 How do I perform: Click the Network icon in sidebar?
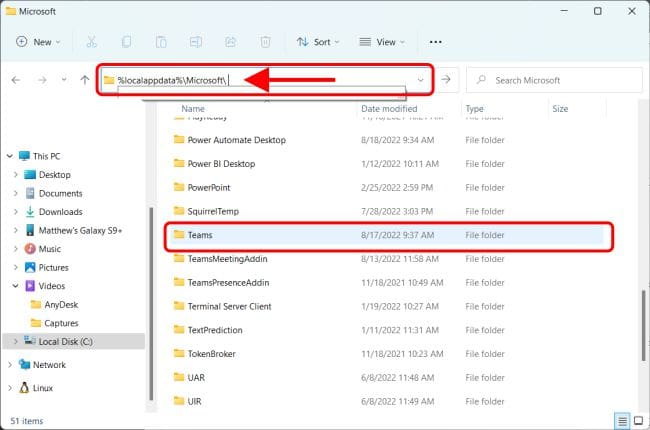coord(24,364)
